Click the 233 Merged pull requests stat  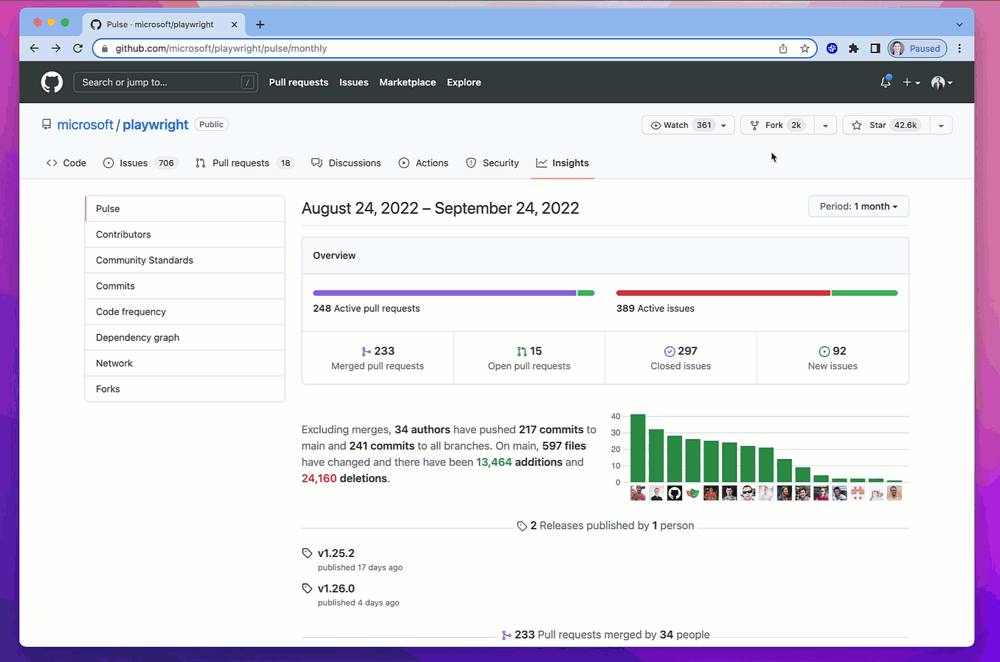point(378,358)
